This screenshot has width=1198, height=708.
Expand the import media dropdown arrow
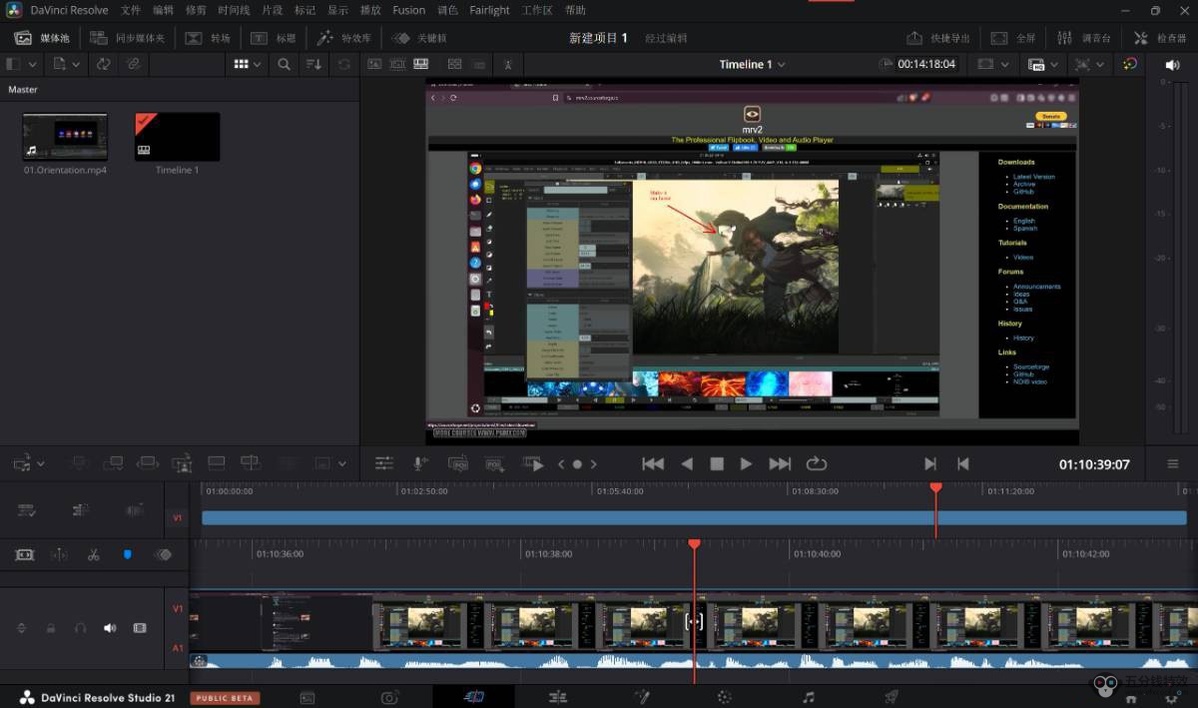pyautogui.click(x=76, y=65)
